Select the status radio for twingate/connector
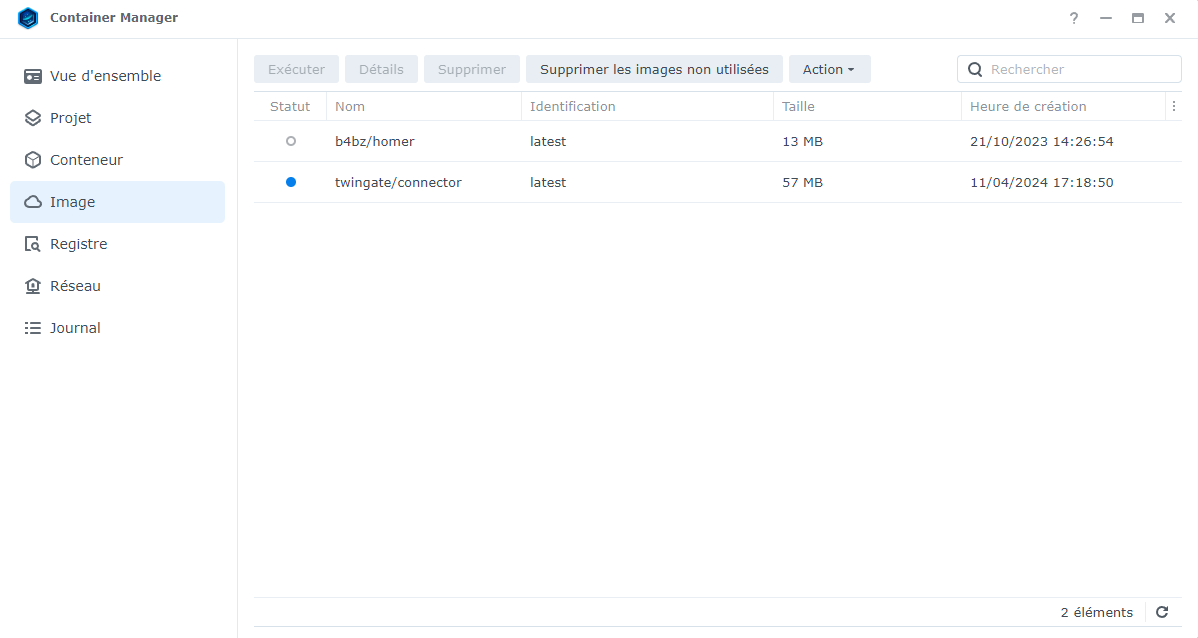The image size is (1198, 638). (x=290, y=182)
